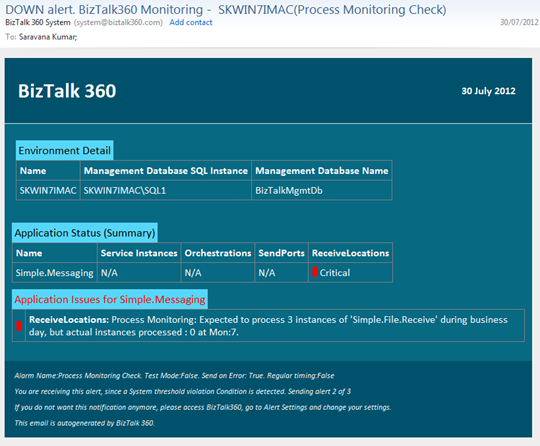
Task: Click the Critical status text
Action: 335,273
